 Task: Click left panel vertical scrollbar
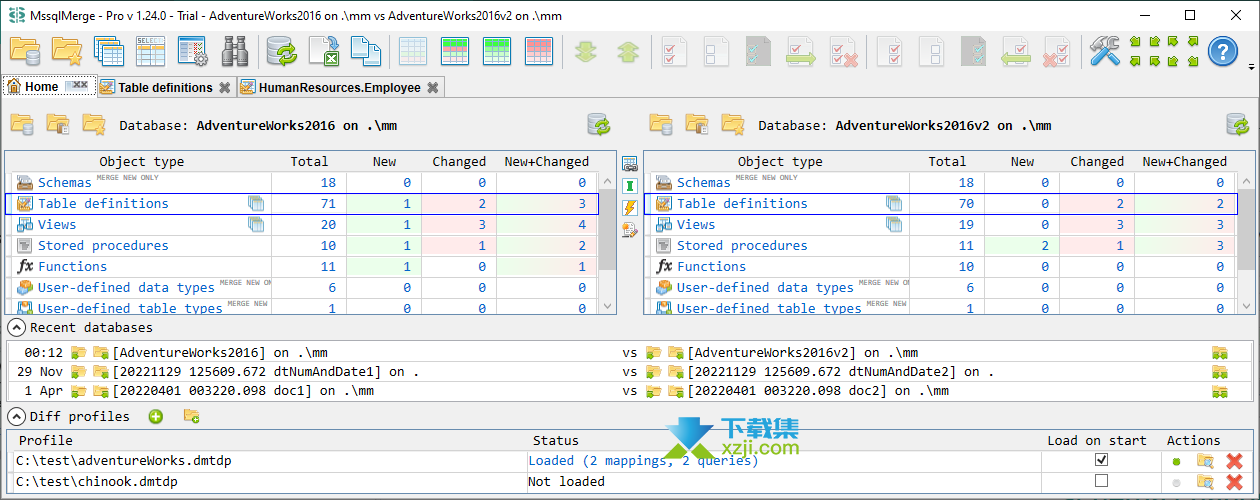click(x=607, y=243)
